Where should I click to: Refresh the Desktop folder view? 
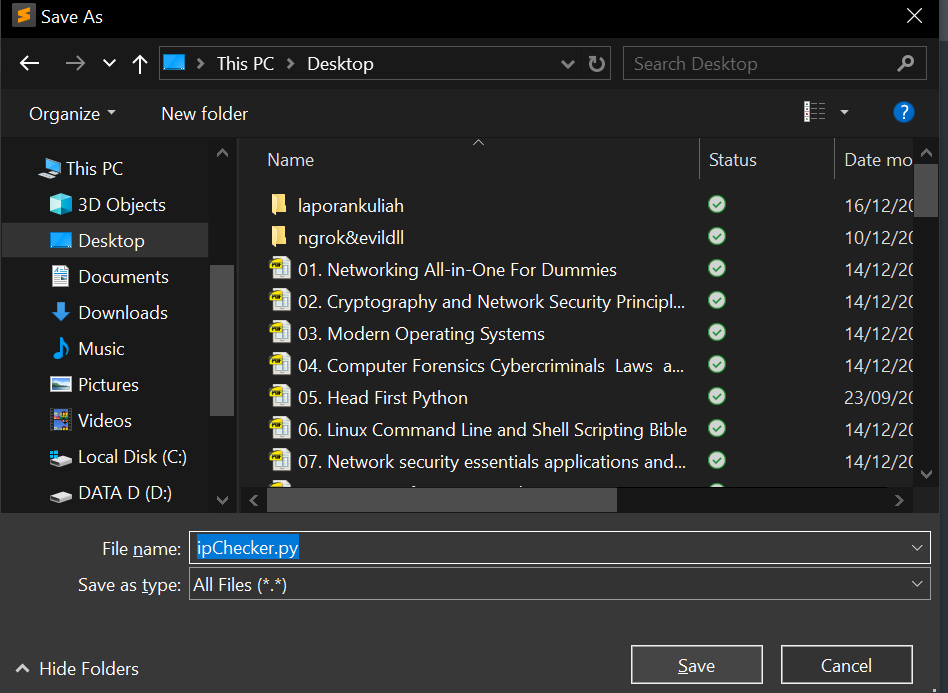click(596, 63)
